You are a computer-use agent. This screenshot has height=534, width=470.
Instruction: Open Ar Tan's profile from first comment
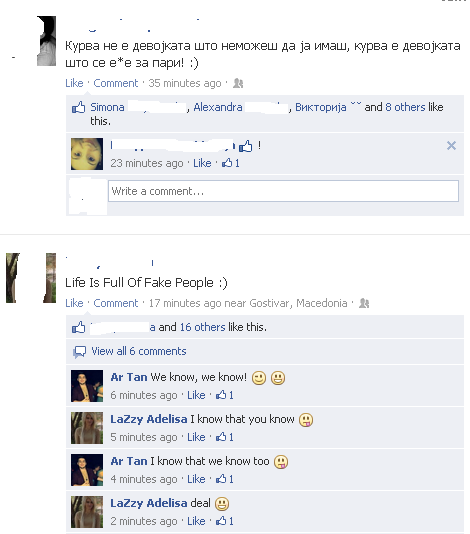point(129,377)
